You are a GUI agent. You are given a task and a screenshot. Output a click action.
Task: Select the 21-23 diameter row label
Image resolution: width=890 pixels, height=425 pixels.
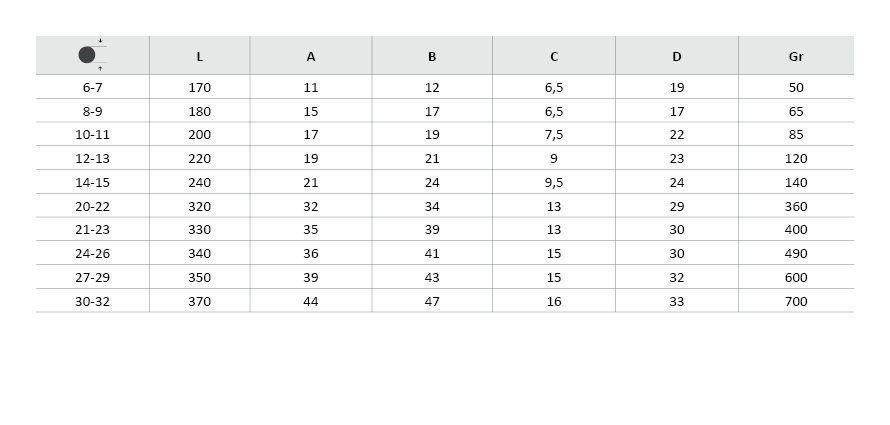93,230
